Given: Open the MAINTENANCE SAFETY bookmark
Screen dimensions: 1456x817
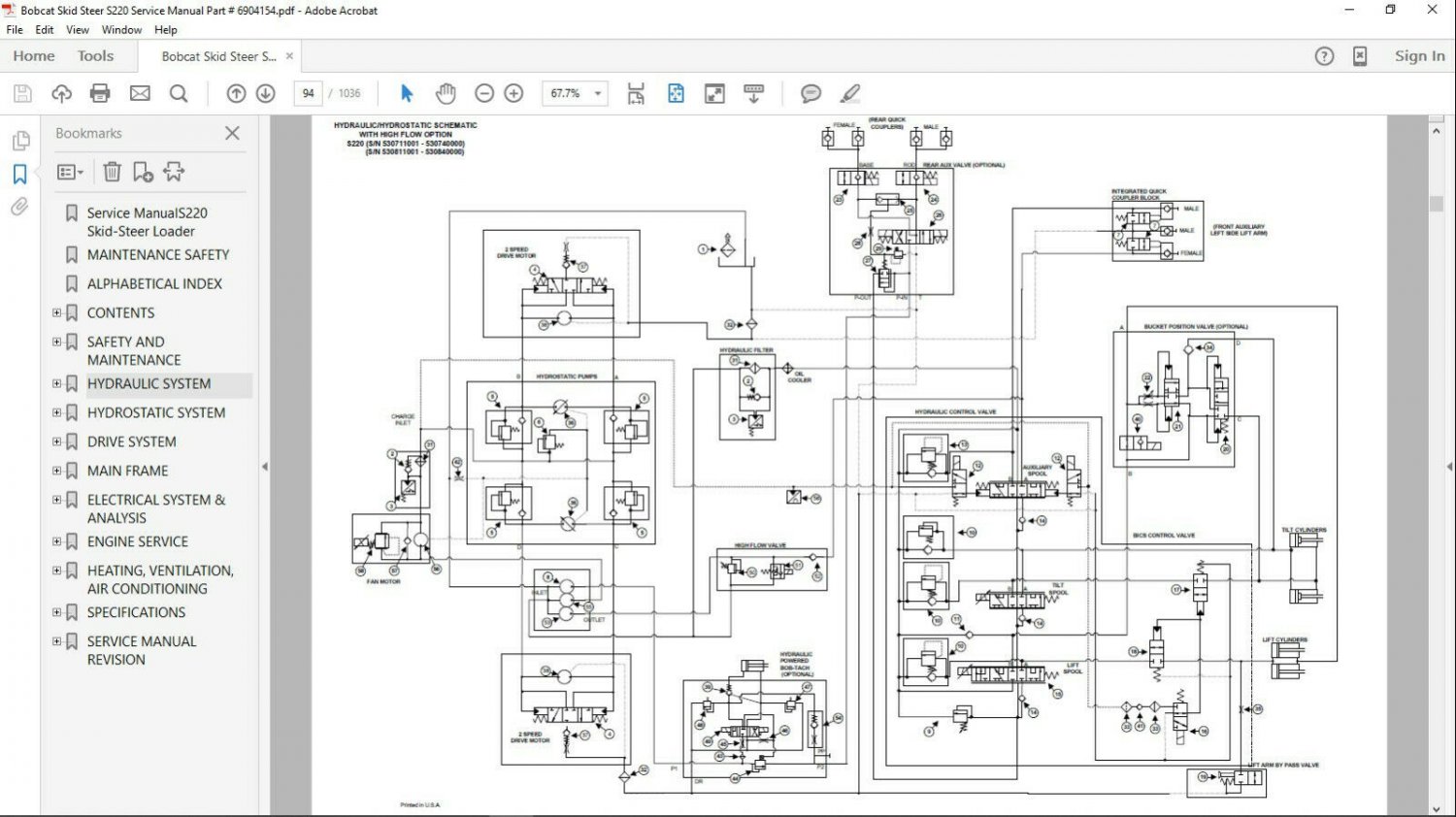Looking at the screenshot, I should 158,254.
